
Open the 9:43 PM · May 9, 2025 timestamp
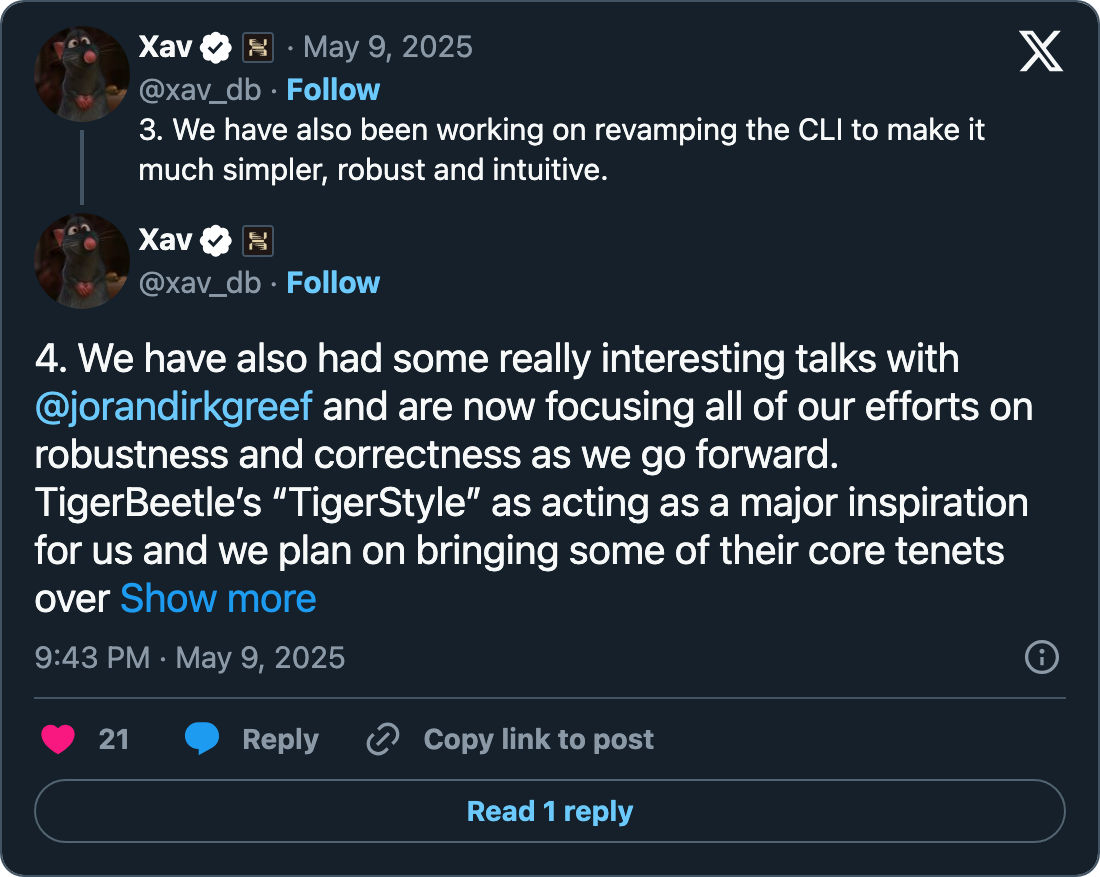point(190,658)
